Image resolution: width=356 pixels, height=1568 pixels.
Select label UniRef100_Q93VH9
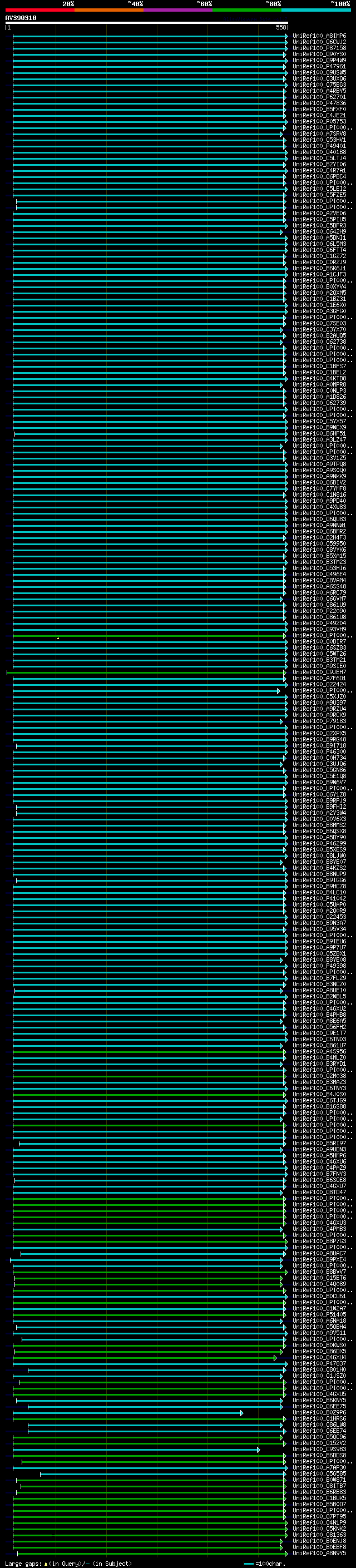click(319, 629)
